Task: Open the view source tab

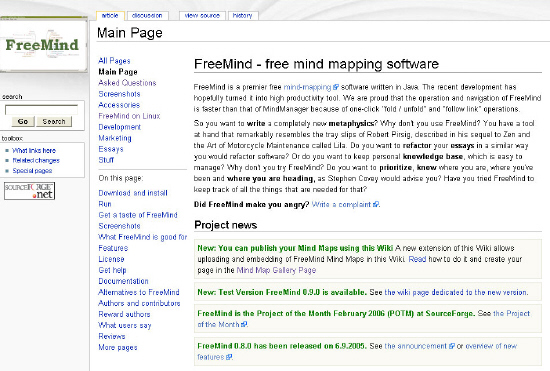Action: pyautogui.click(x=202, y=15)
